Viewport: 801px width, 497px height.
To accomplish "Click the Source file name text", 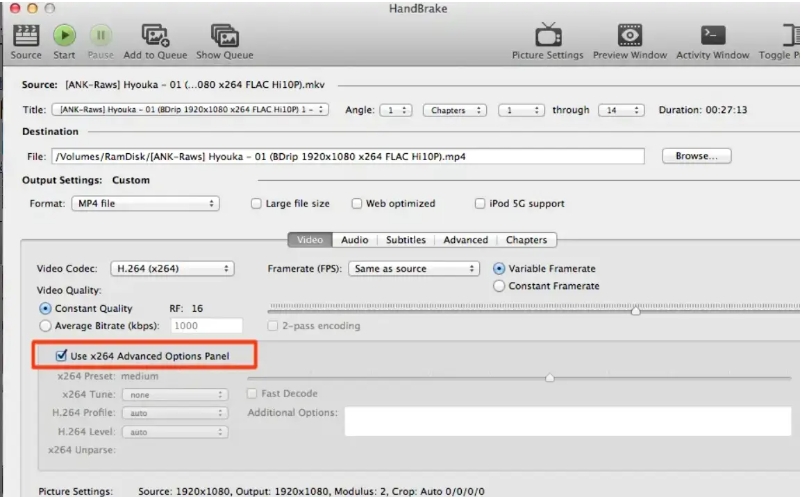I will pyautogui.click(x=195, y=85).
